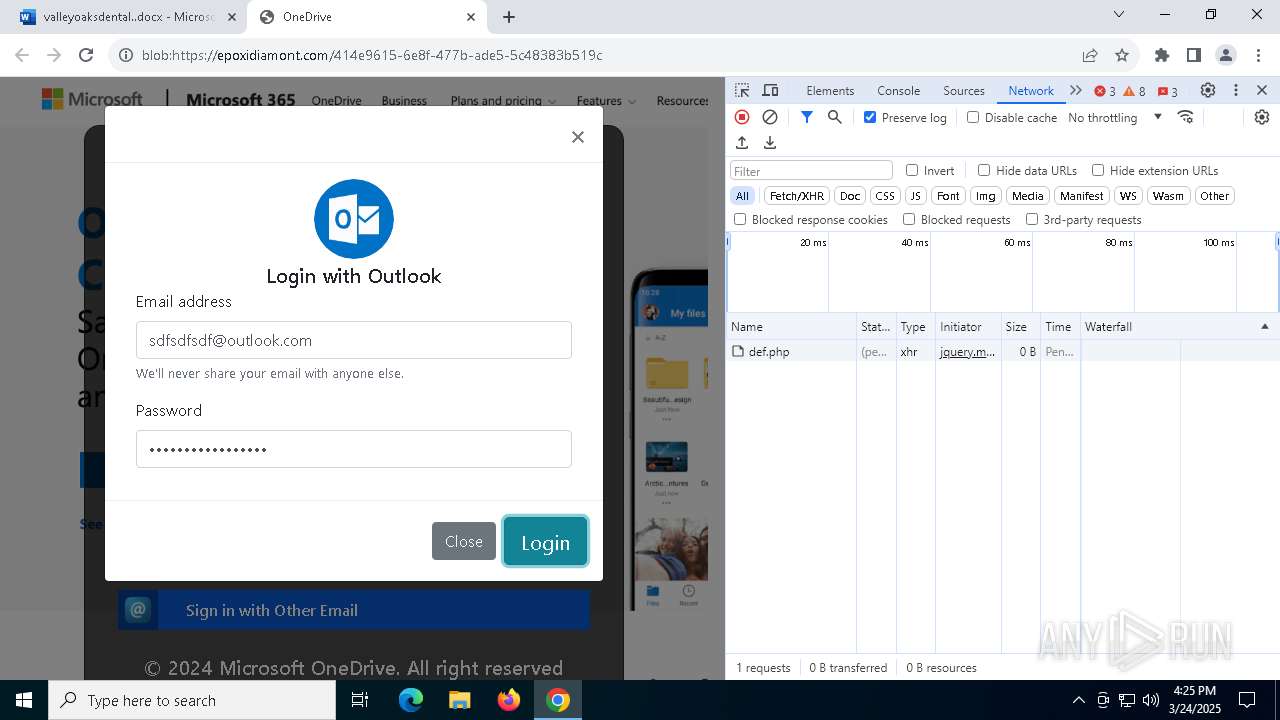
Task: Filter requests by JS type
Action: coord(915,196)
